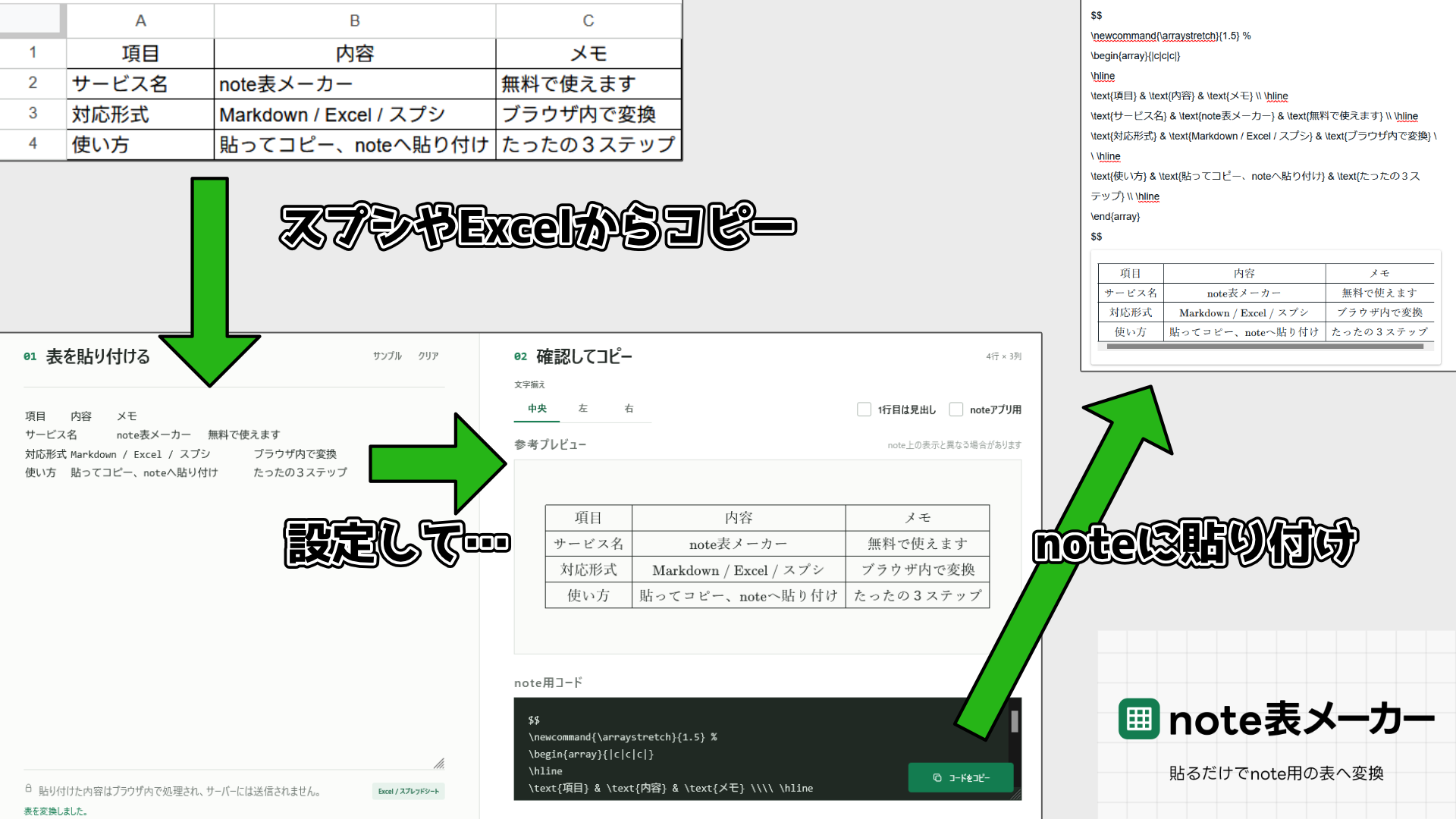Click spreadsheet cell A2 サービス名

(x=140, y=83)
